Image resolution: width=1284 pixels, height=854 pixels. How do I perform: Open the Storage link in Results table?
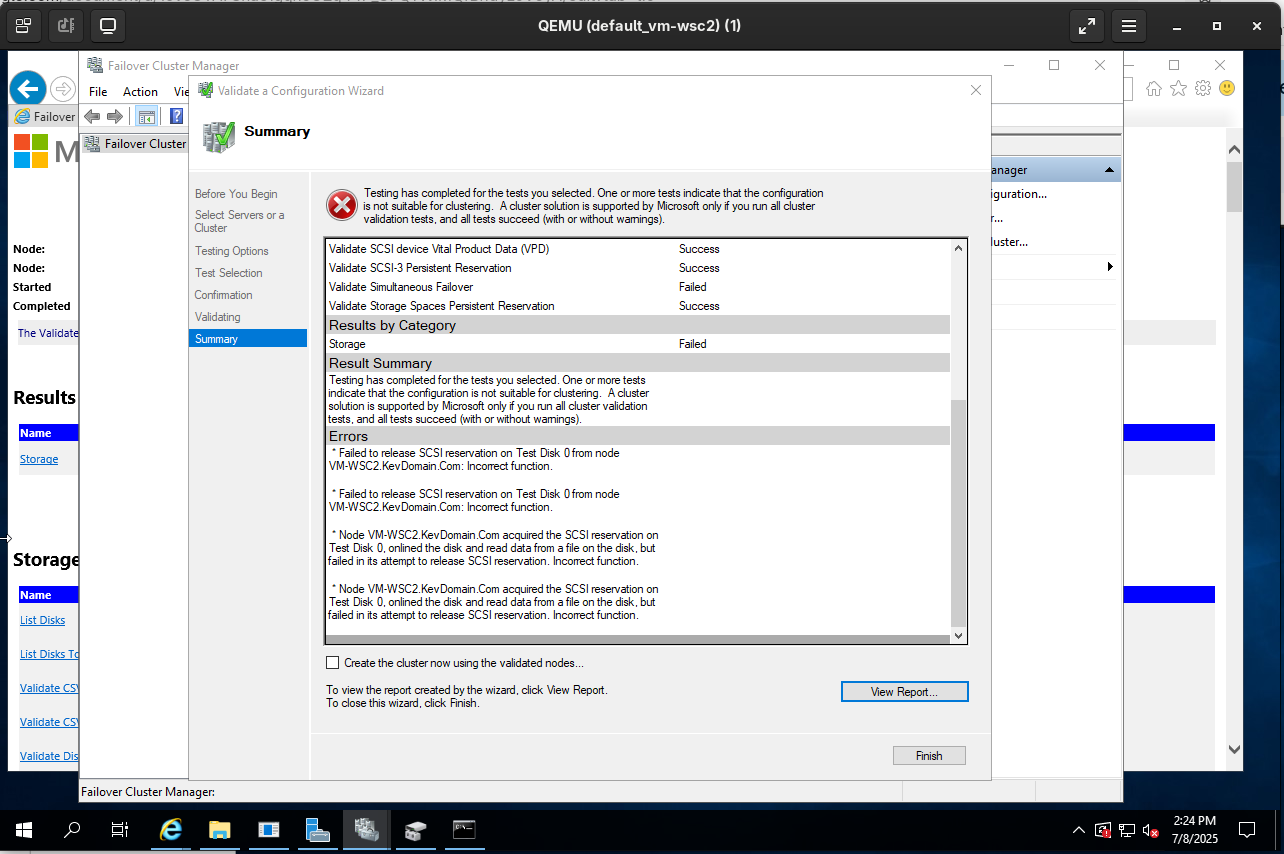tap(39, 459)
